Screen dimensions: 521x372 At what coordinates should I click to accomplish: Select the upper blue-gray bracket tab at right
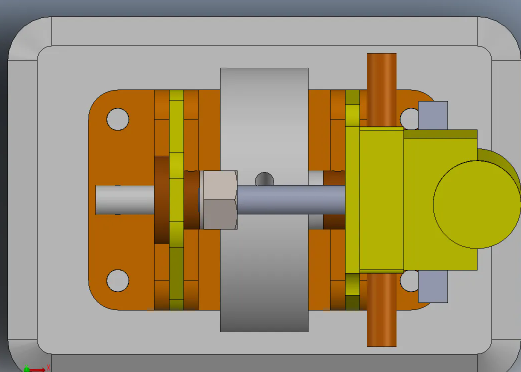(433, 115)
